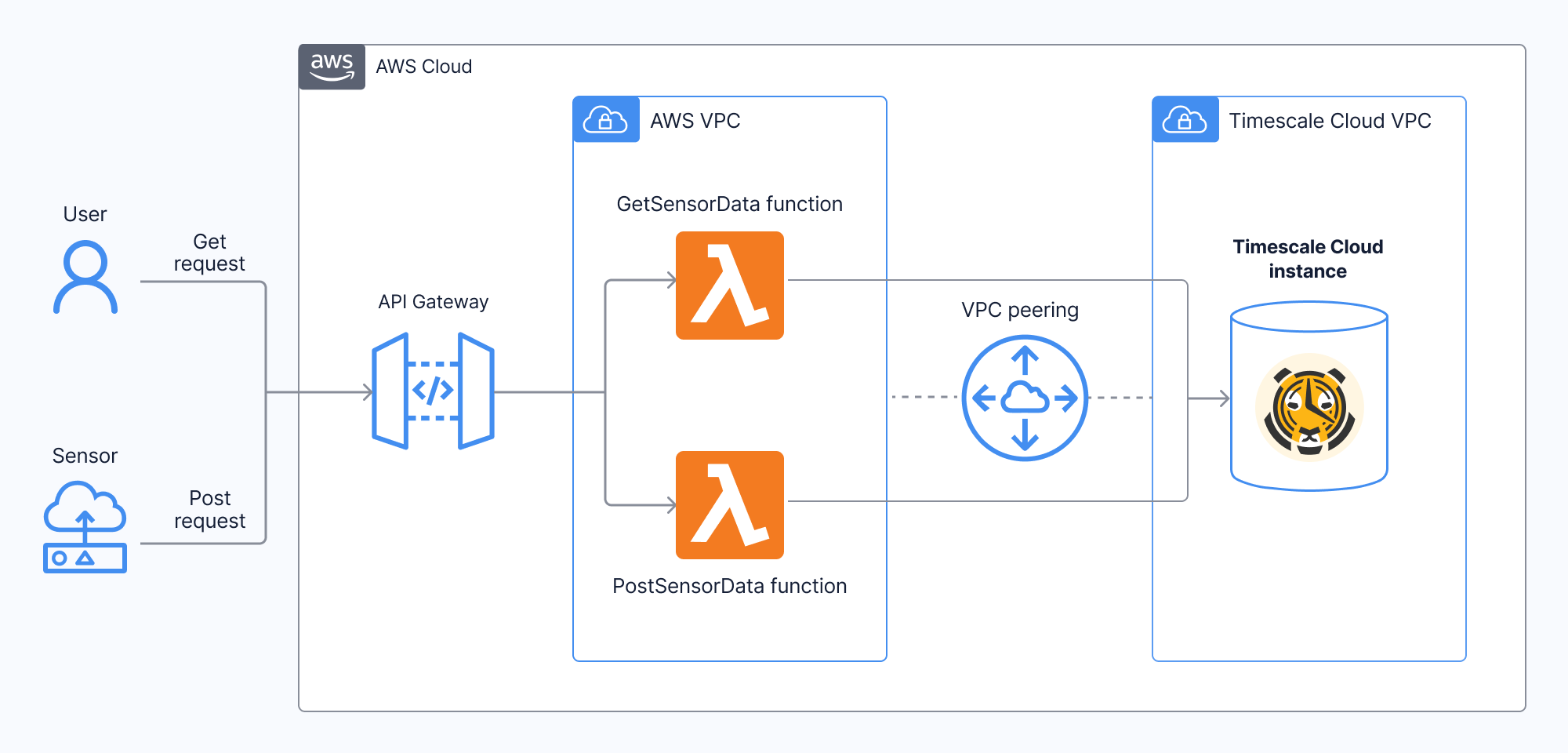Image resolution: width=1568 pixels, height=753 pixels.
Task: Select the "API Gateway" text label
Action: (433, 302)
